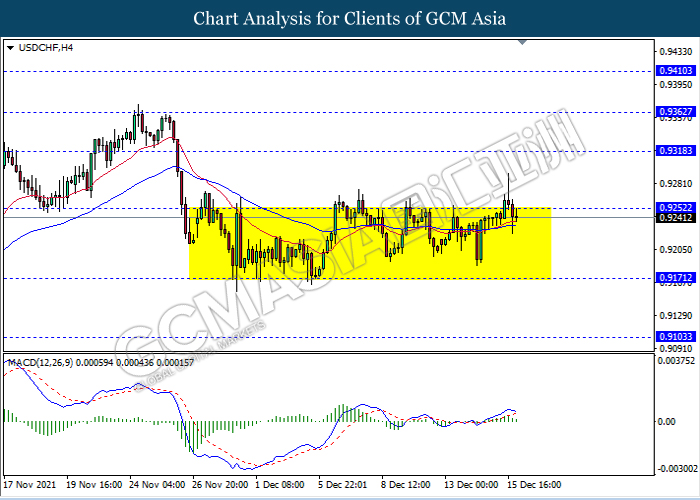This screenshot has height=500, width=700.
Task: Click the MACD zero level 0.00 label
Action: pos(667,422)
